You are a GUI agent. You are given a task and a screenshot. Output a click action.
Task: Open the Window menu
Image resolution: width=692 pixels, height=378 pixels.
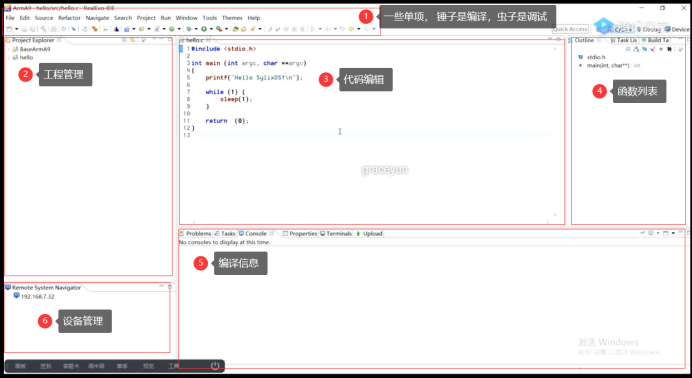click(186, 18)
